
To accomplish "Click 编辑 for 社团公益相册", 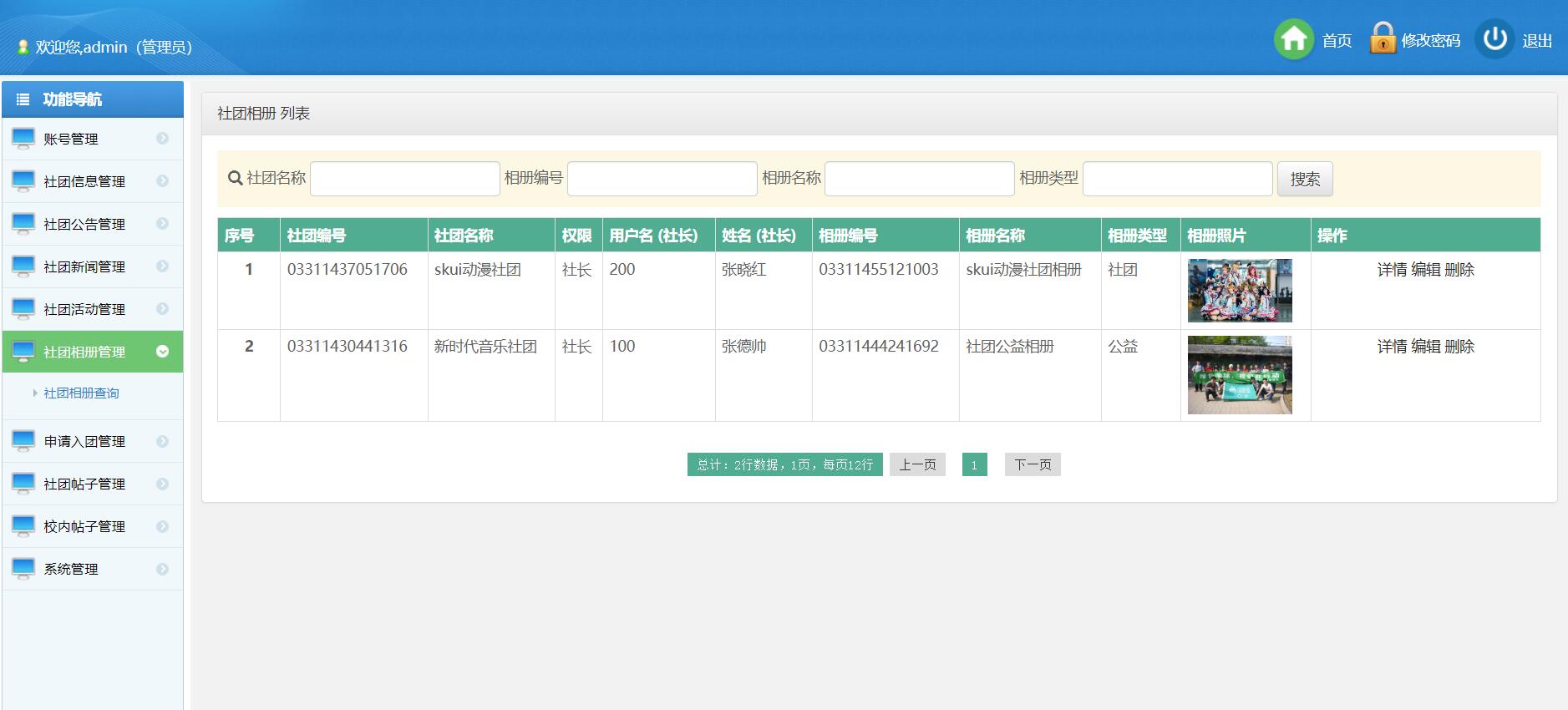I will [x=1426, y=347].
